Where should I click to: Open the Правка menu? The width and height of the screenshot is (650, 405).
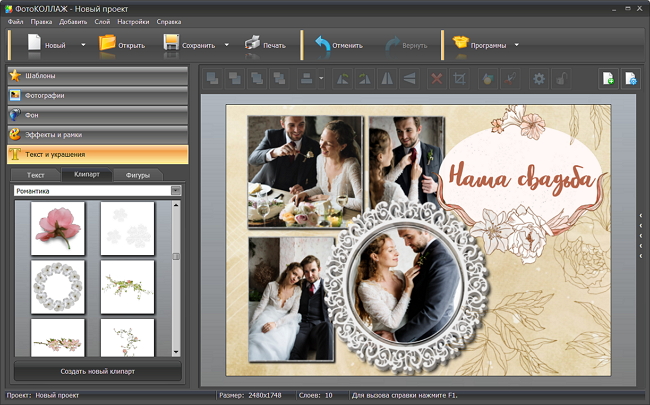coord(41,22)
